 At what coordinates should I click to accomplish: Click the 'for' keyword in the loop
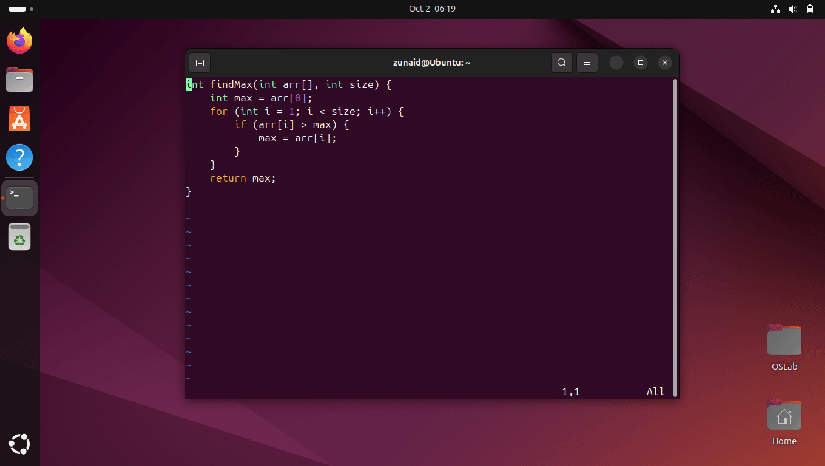click(219, 112)
